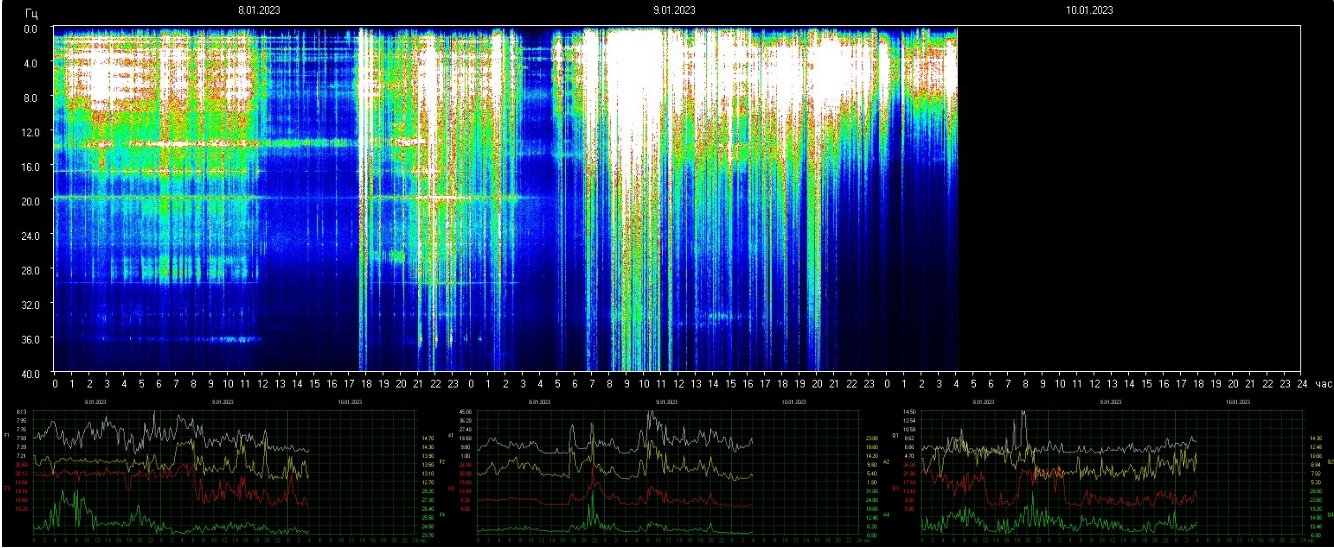1334x548 pixels.
Task: Click the 8.0 frequency axis value
Action: click(x=31, y=98)
